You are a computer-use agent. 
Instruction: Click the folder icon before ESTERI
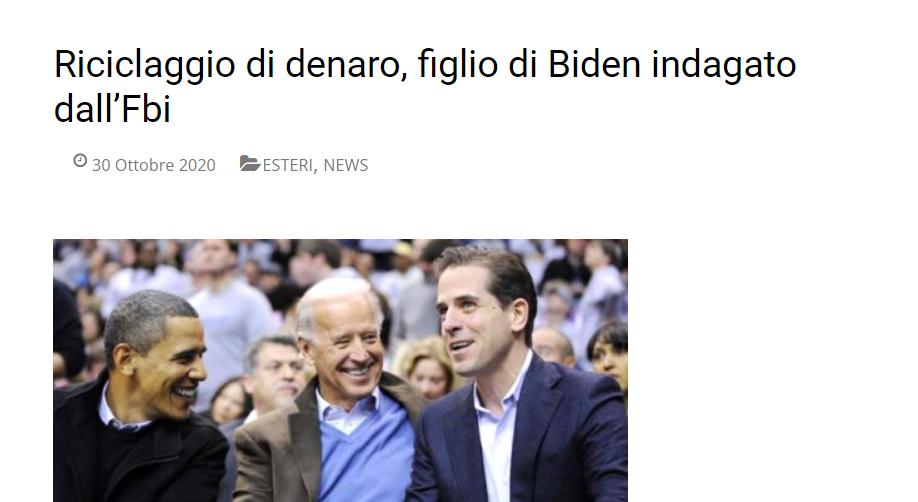coord(250,163)
